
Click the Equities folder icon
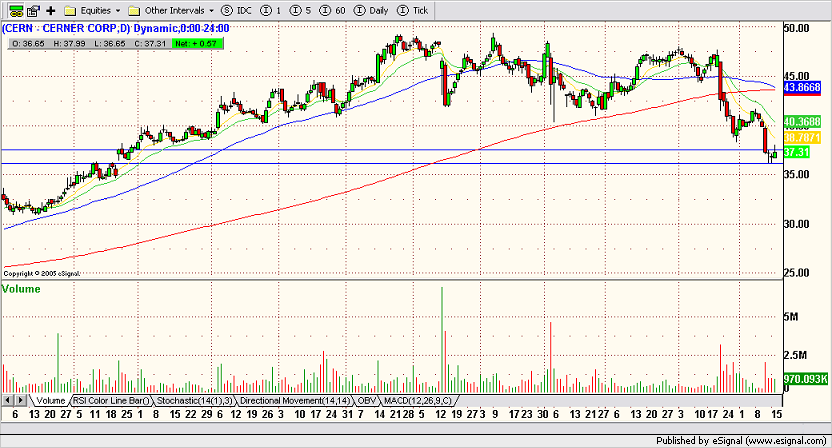70,11
